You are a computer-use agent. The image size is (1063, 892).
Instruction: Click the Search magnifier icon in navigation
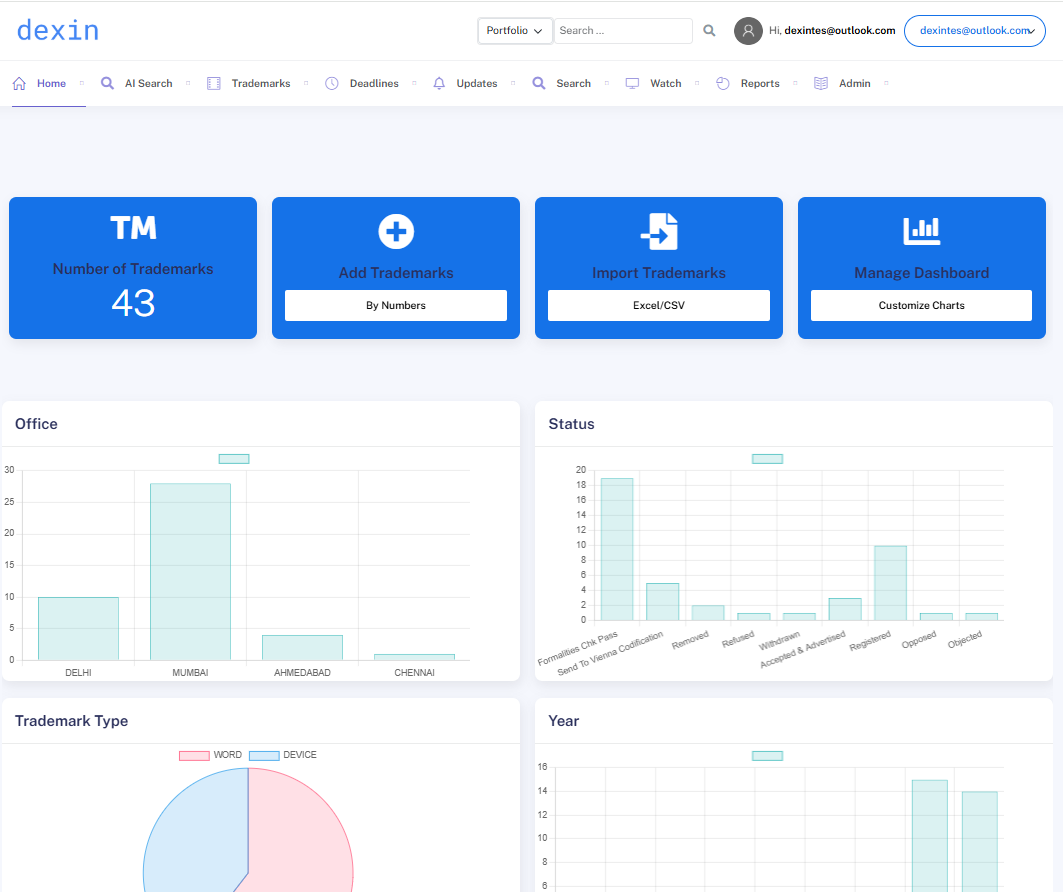click(x=539, y=83)
